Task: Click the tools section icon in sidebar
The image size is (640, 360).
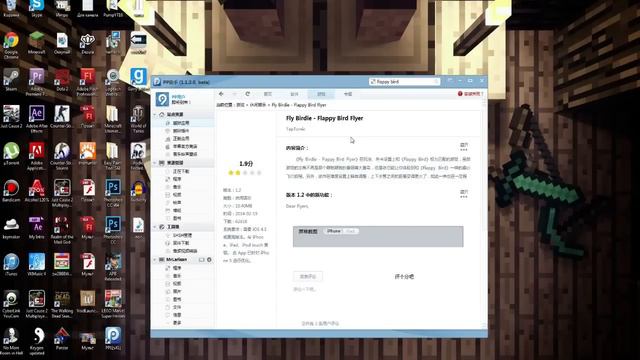Action: click(x=162, y=227)
